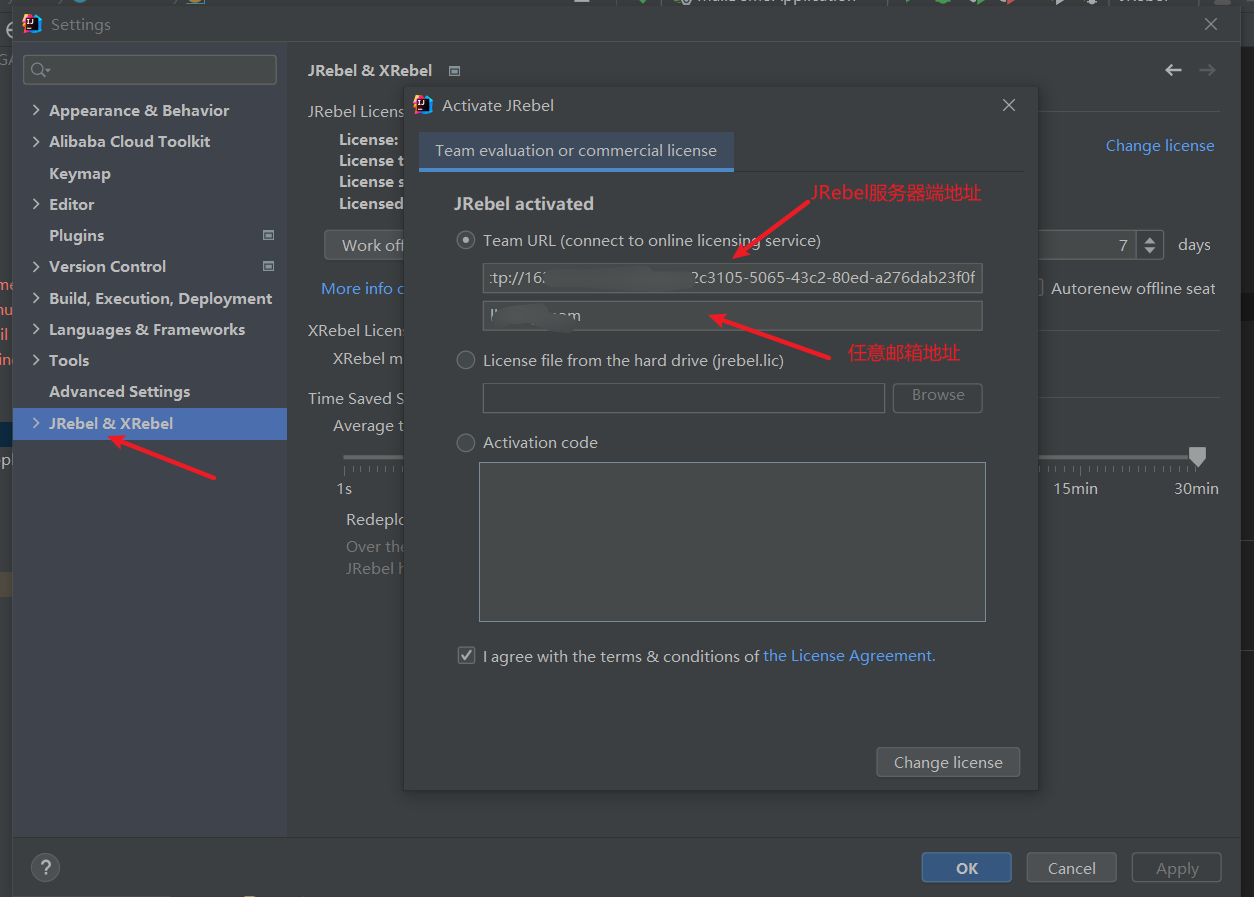Click the JRebel activated heading text
Image resolution: width=1254 pixels, height=897 pixels.
(524, 203)
